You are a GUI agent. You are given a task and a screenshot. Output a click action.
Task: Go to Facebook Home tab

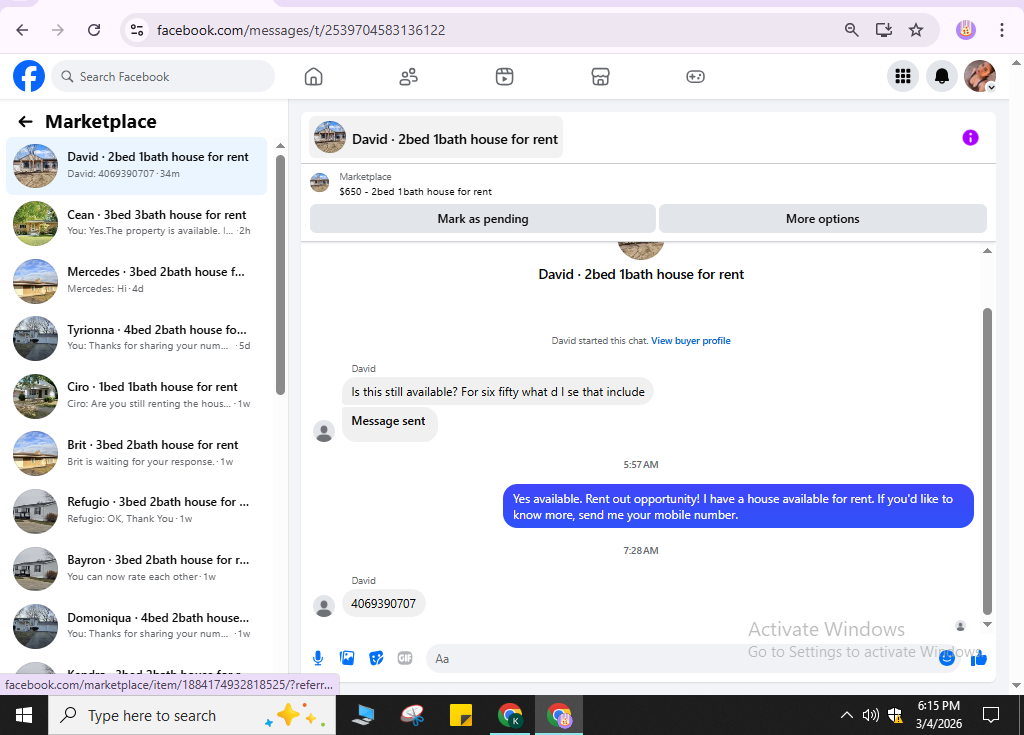[313, 76]
